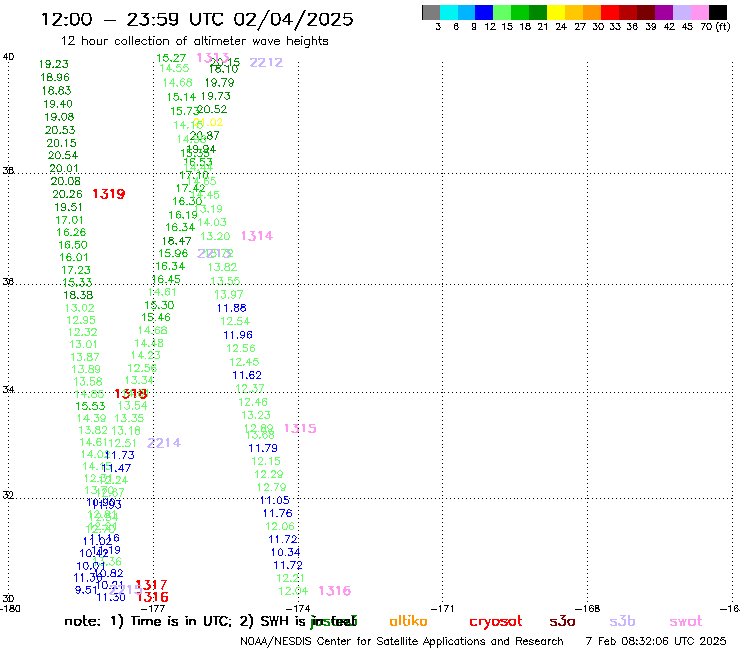Click wave height value 20.52

point(212,109)
